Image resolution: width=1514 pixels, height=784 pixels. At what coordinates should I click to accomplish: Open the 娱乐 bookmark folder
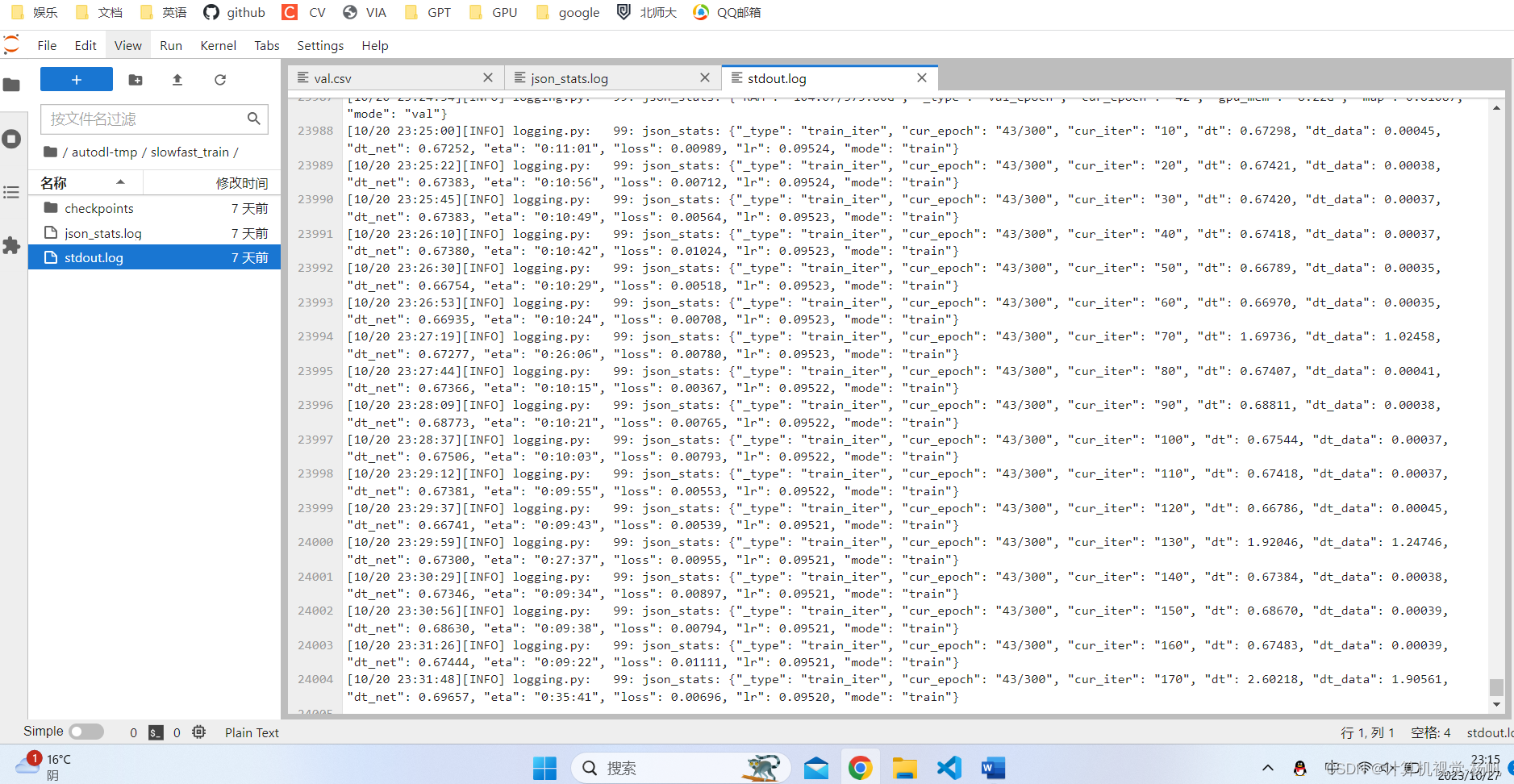coord(34,12)
